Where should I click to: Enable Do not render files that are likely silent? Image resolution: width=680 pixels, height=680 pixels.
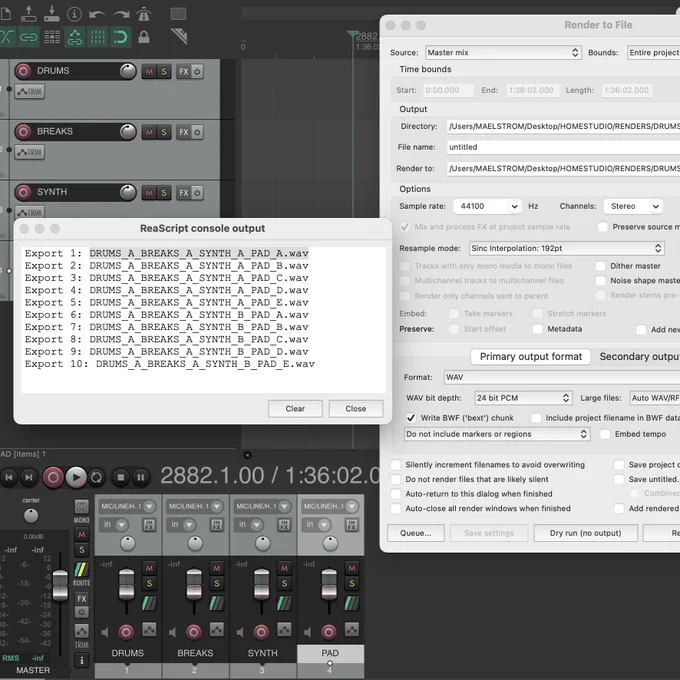coord(396,479)
